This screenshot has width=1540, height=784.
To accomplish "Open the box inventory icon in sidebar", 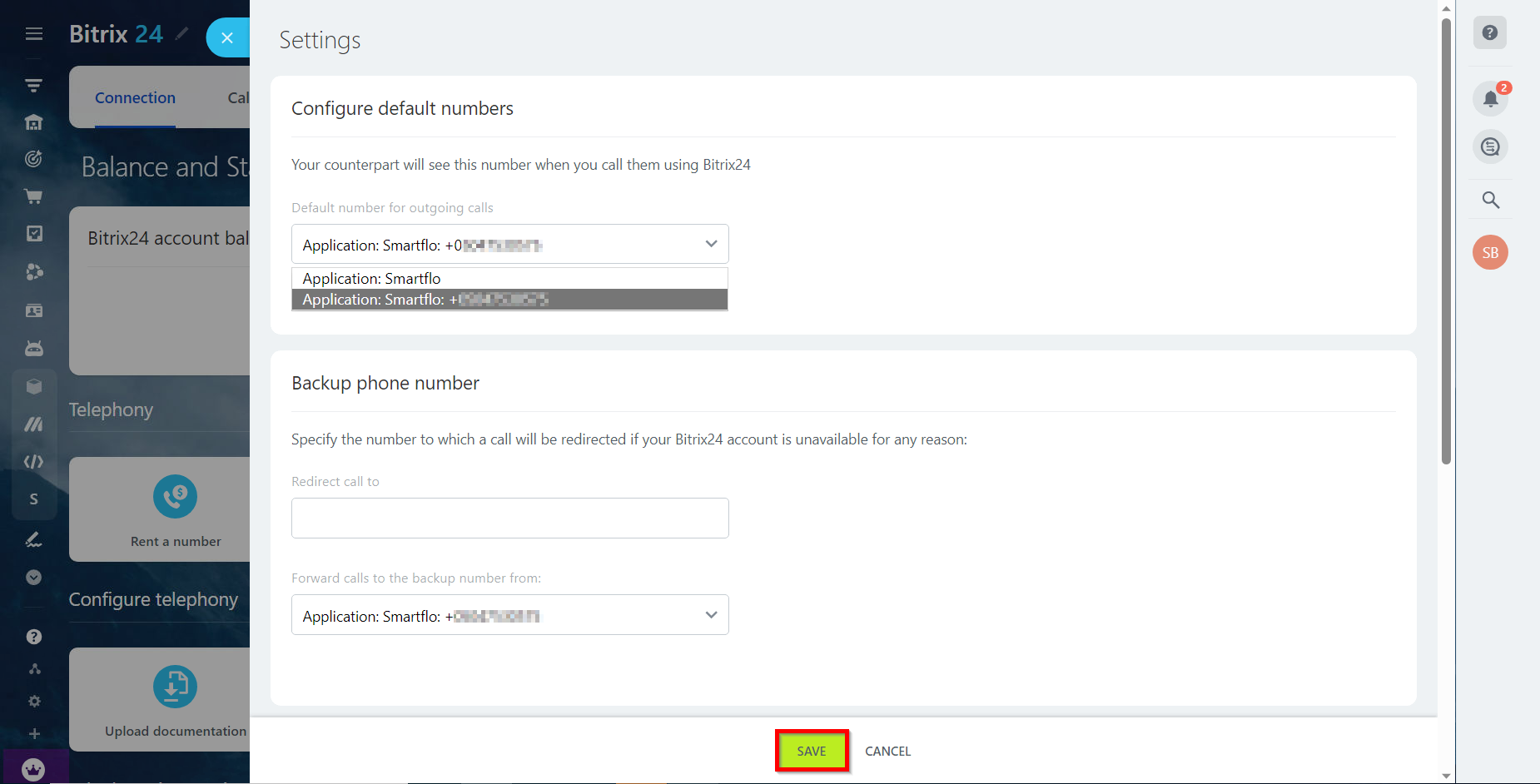I will 34,386.
